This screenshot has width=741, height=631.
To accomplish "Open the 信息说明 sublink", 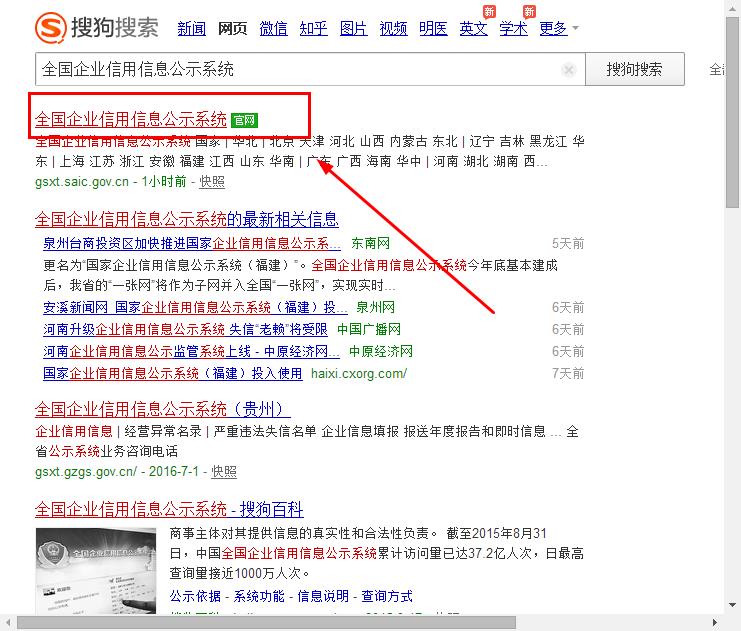I will pyautogui.click(x=323, y=596).
